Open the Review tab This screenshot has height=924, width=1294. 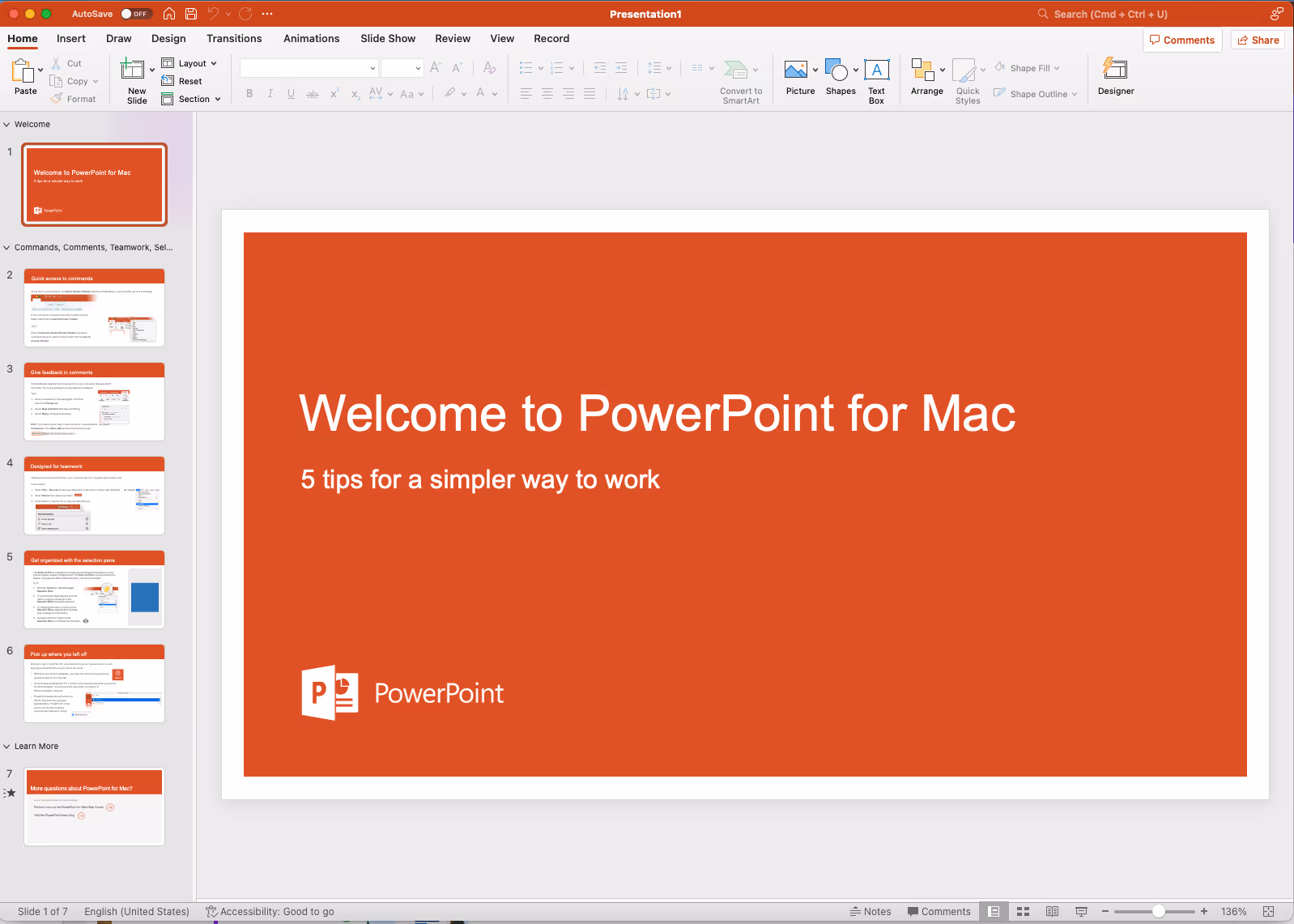453,38
